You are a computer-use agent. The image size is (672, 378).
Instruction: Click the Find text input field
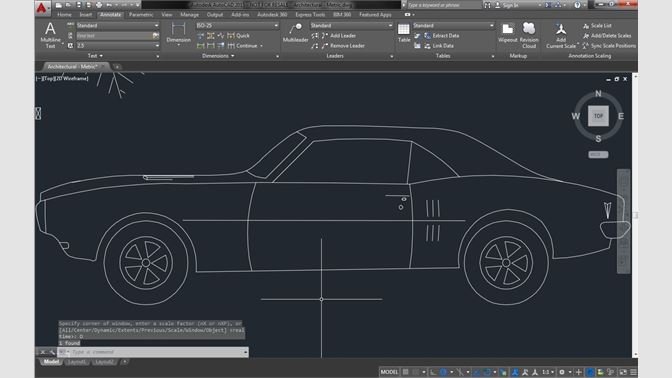point(114,36)
